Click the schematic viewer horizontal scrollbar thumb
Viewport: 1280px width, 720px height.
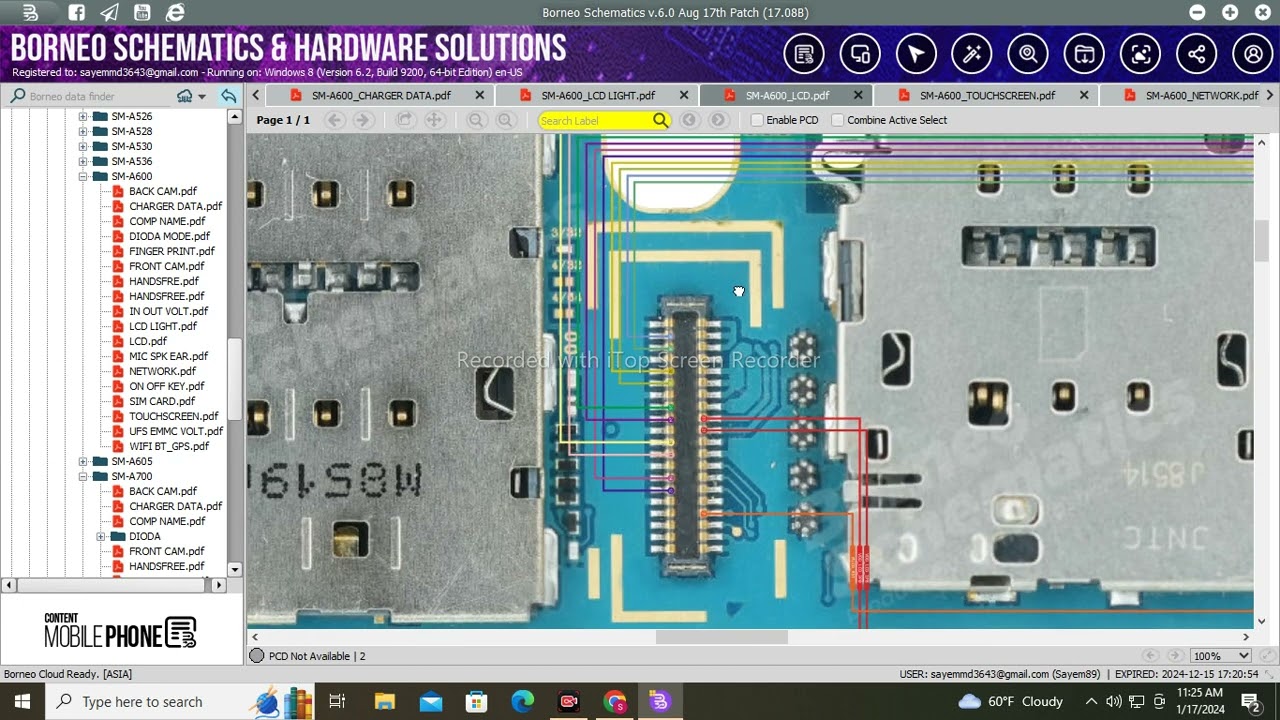pyautogui.click(x=722, y=637)
